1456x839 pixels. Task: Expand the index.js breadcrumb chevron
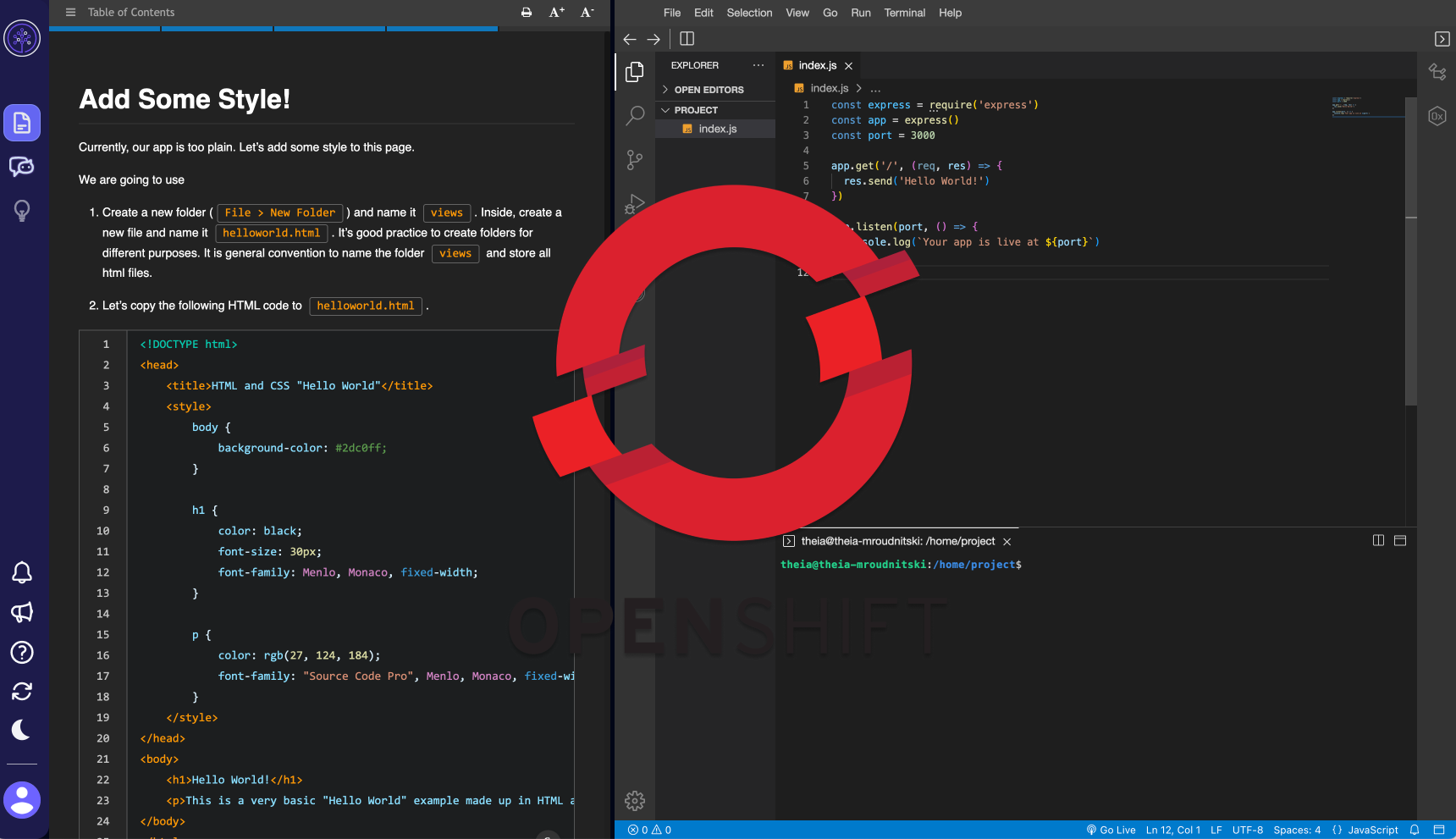tap(858, 88)
